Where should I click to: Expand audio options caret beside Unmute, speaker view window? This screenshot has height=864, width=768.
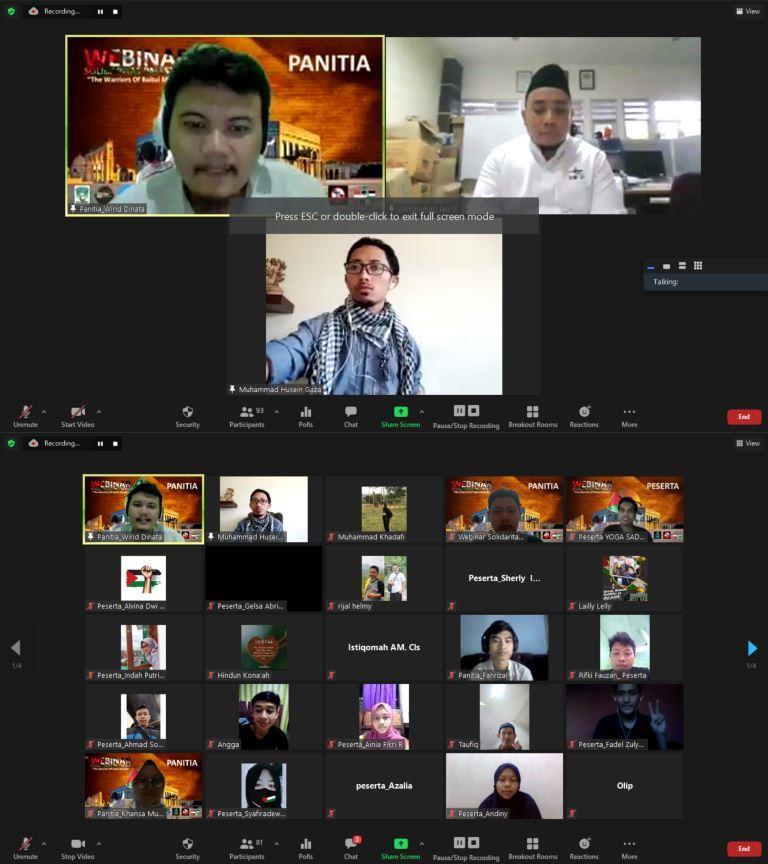[x=44, y=412]
